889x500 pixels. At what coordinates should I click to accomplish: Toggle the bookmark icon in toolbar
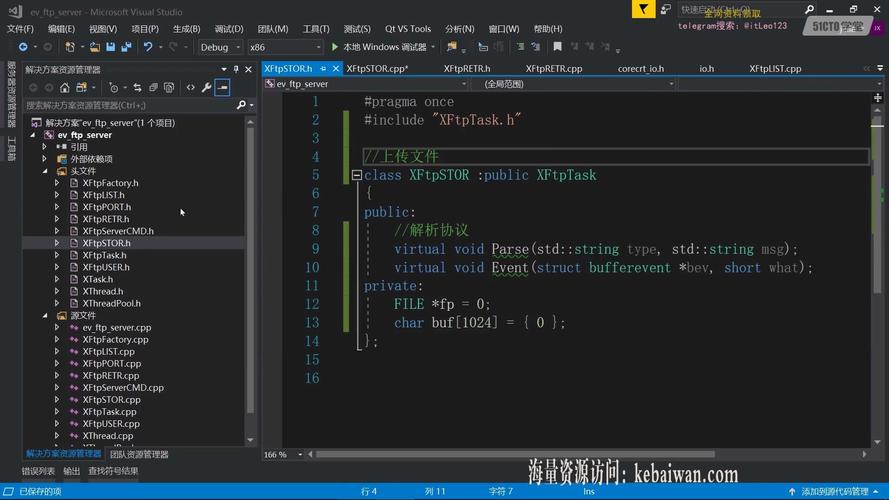pyautogui.click(x=557, y=47)
